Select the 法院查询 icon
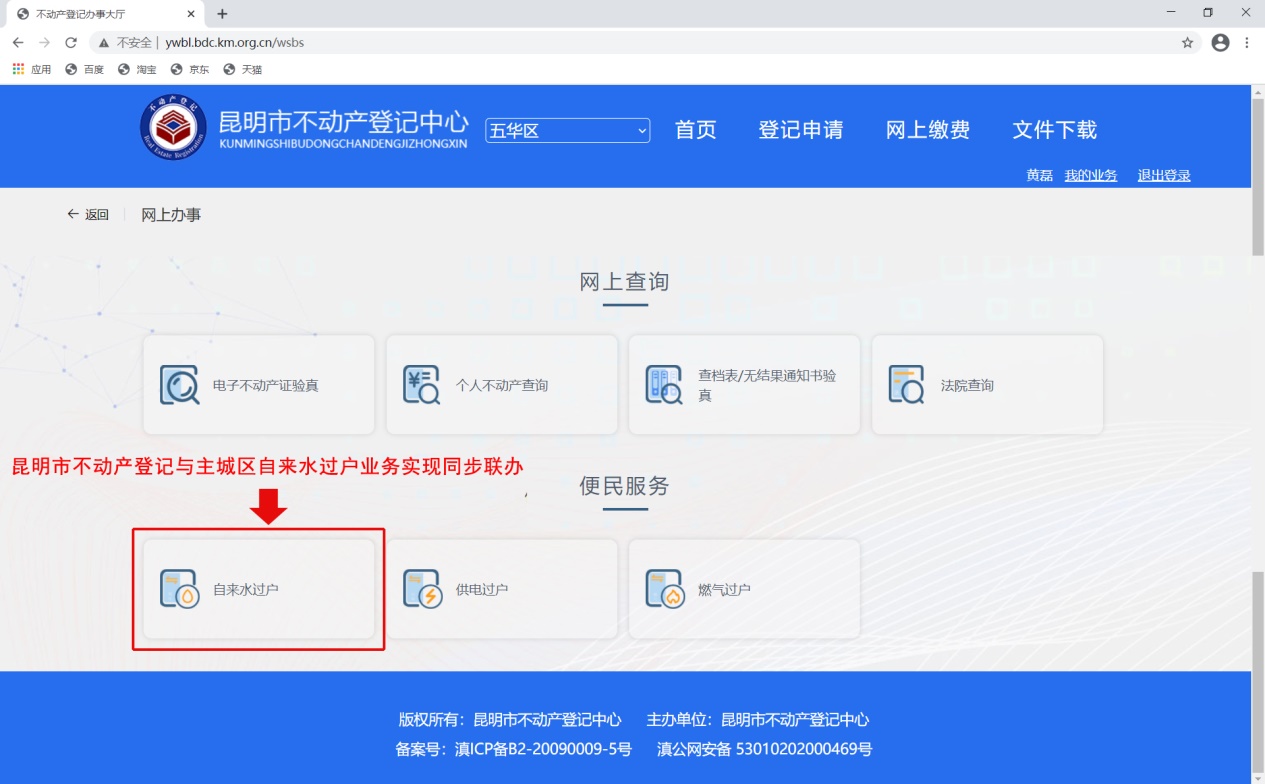1265x784 pixels. tap(907, 385)
